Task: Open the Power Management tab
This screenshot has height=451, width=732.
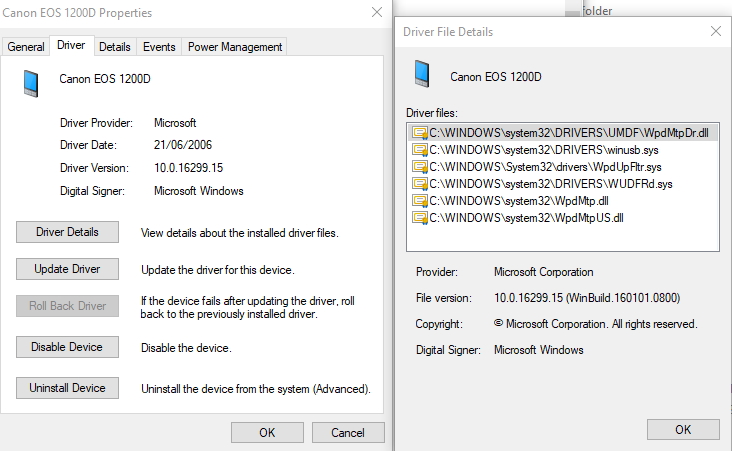Action: pyautogui.click(x=235, y=47)
